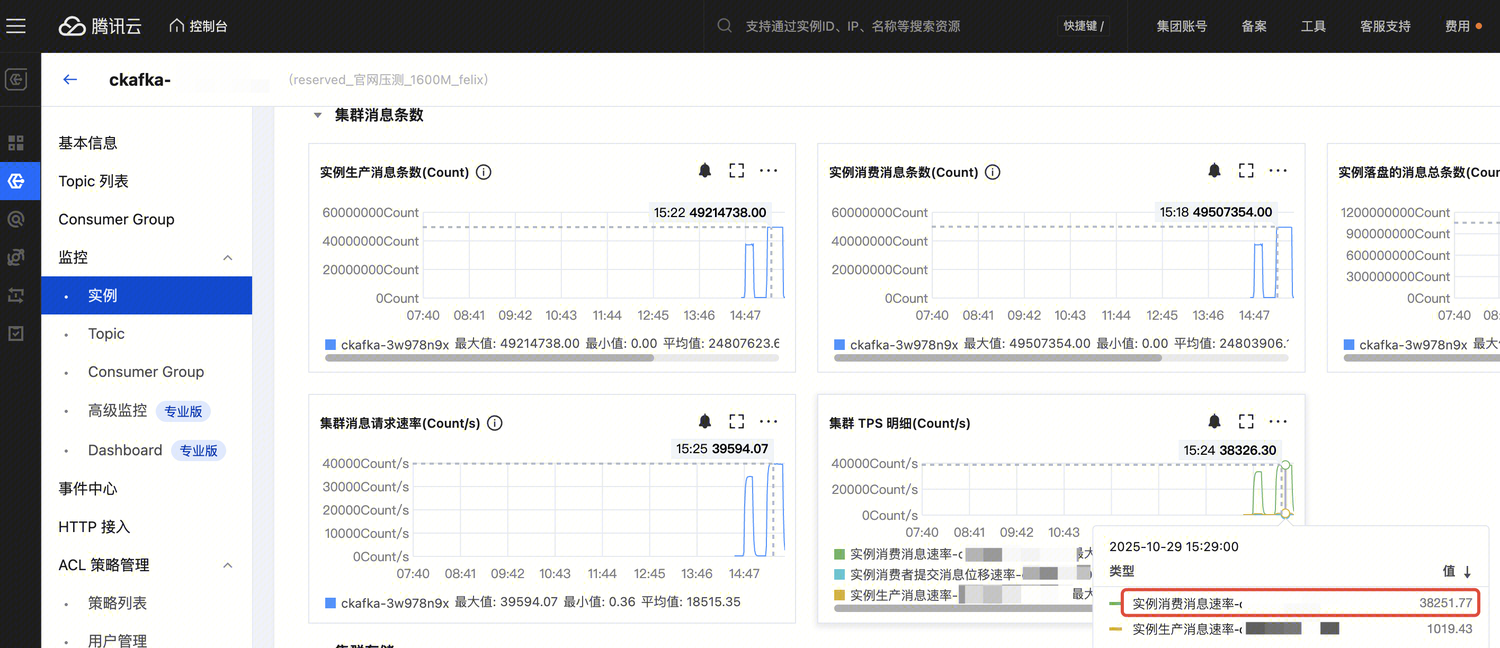Collapse the 监控 sidebar section
Screen dimensions: 1500x648
click(227, 258)
